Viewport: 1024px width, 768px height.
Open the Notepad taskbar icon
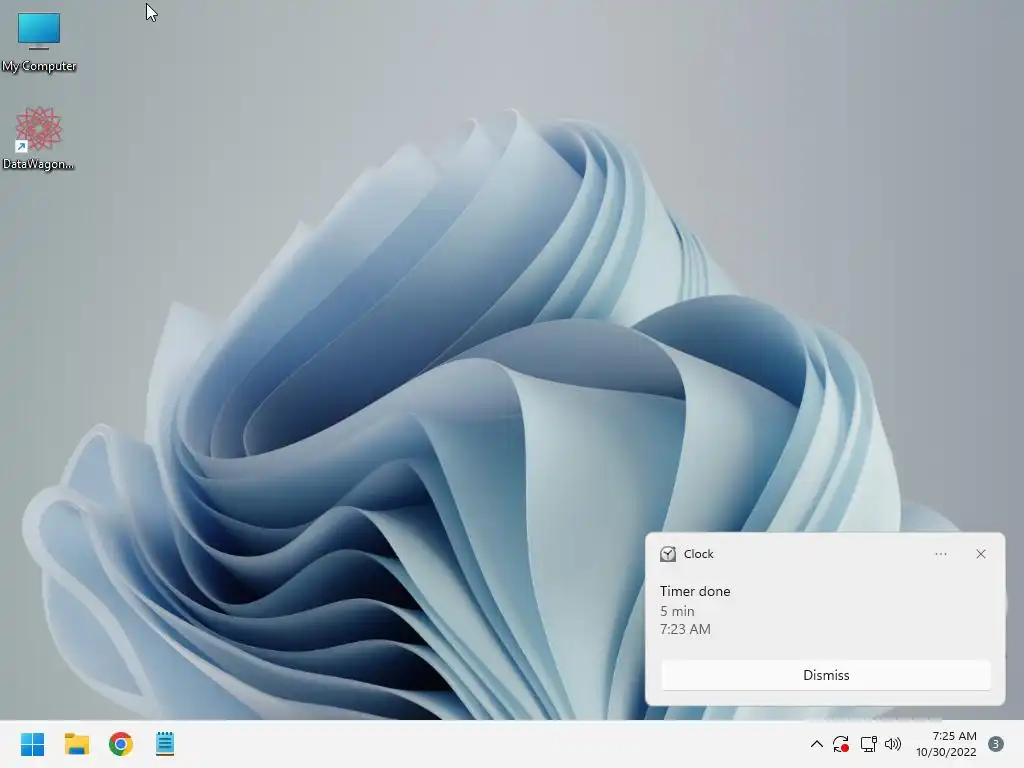click(165, 744)
